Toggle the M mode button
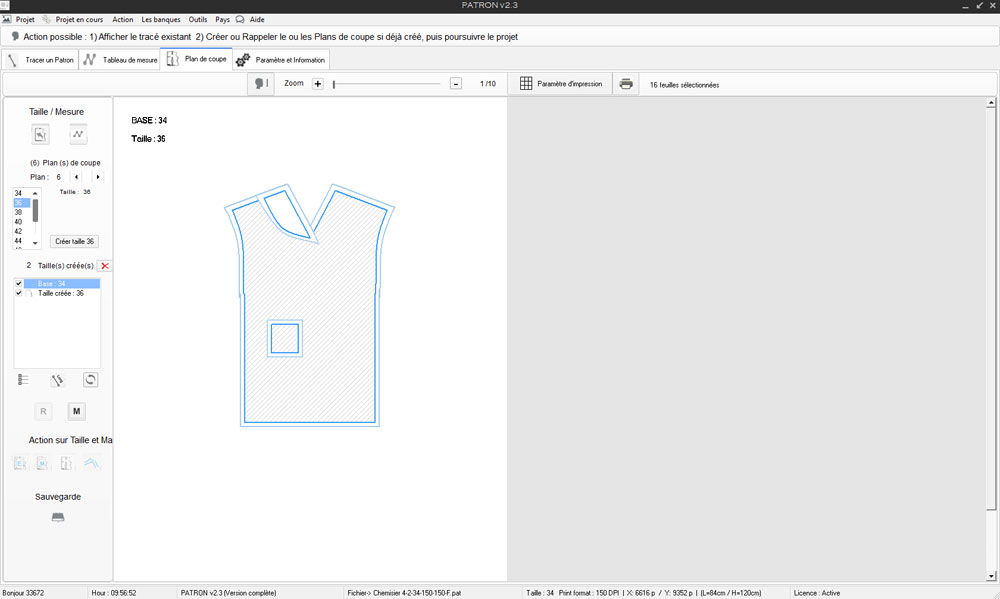The width and height of the screenshot is (1000, 599). click(77, 411)
